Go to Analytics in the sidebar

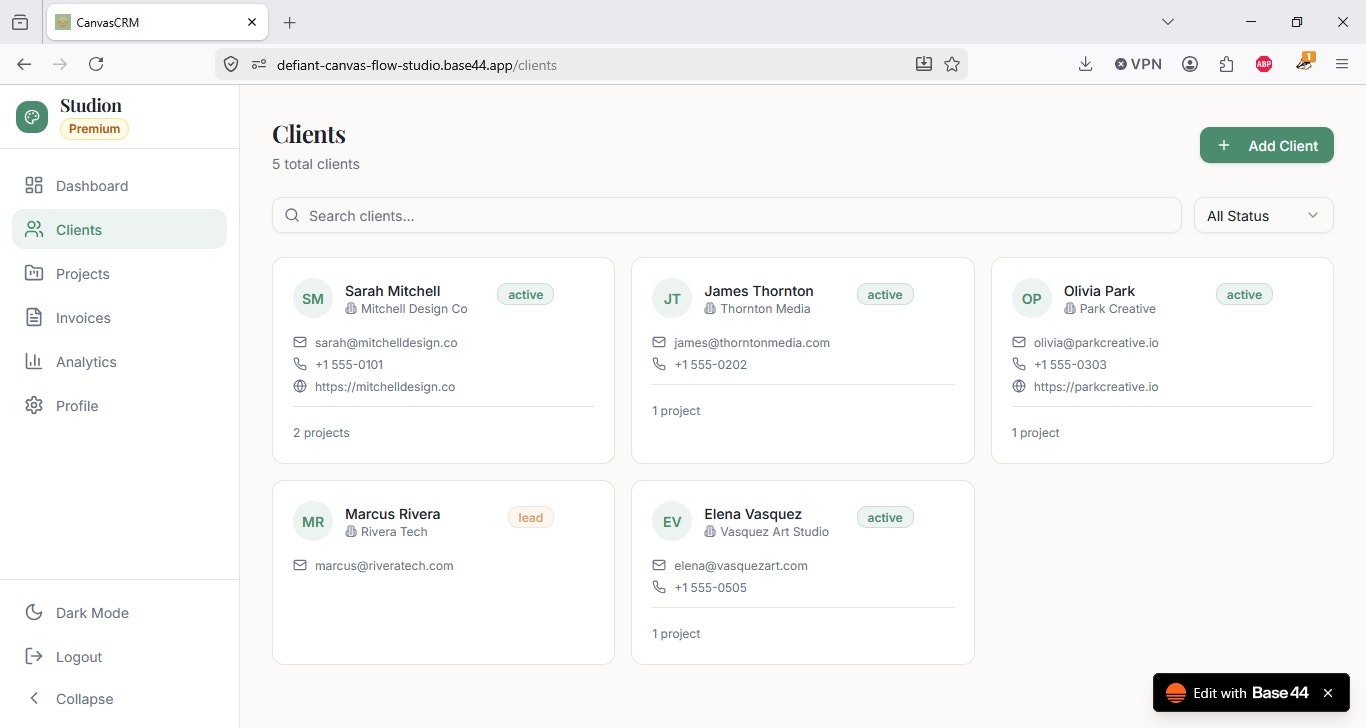click(x=119, y=362)
